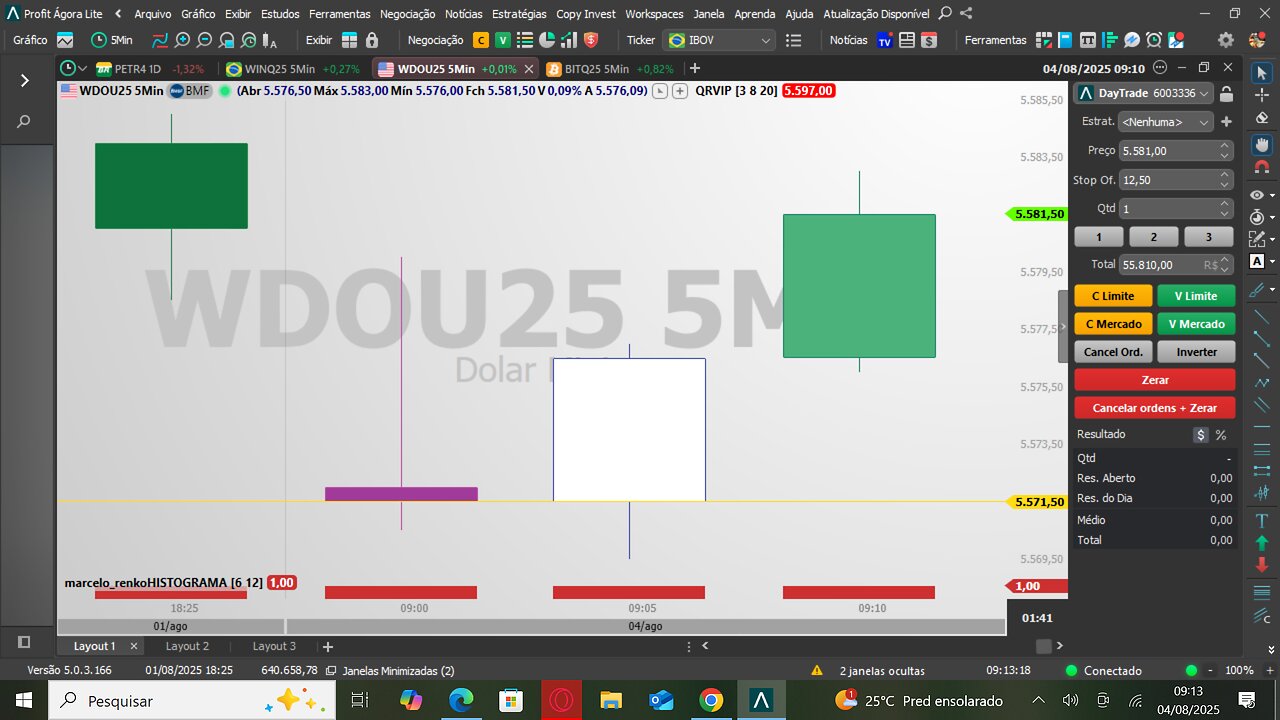The image size is (1280, 720).
Task: Click the zoom in magnifier icon
Action: tap(182, 40)
